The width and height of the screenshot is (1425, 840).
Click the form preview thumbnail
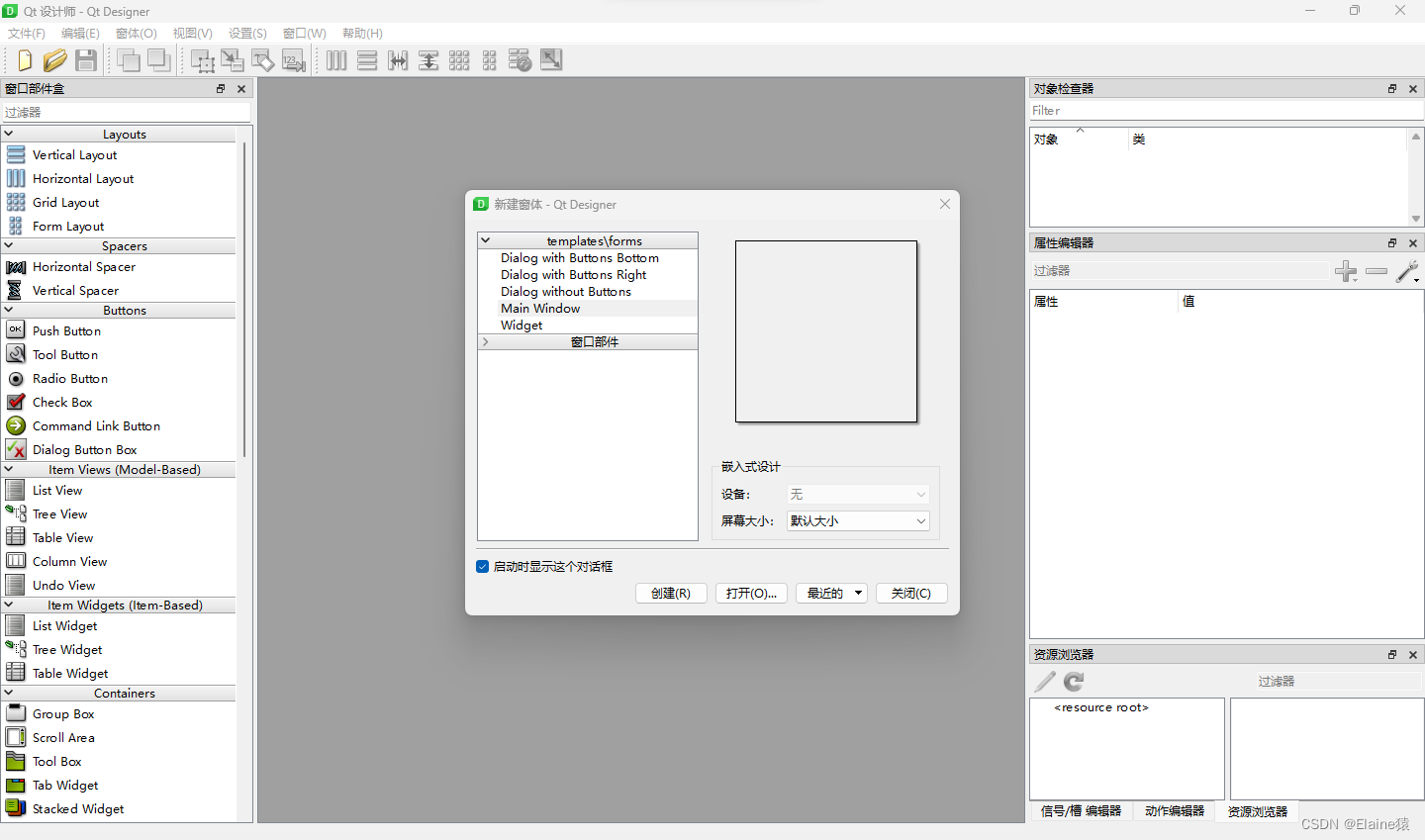[826, 331]
